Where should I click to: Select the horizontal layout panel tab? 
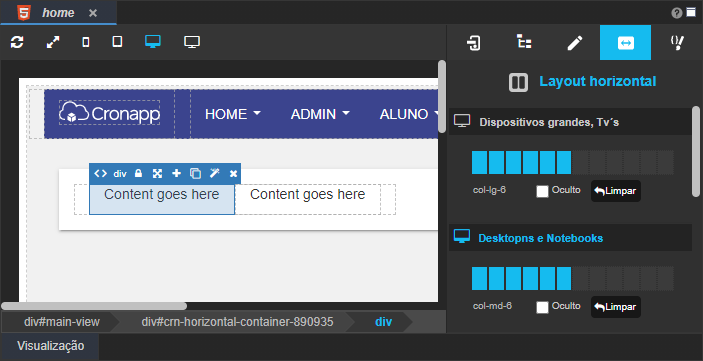[625, 43]
